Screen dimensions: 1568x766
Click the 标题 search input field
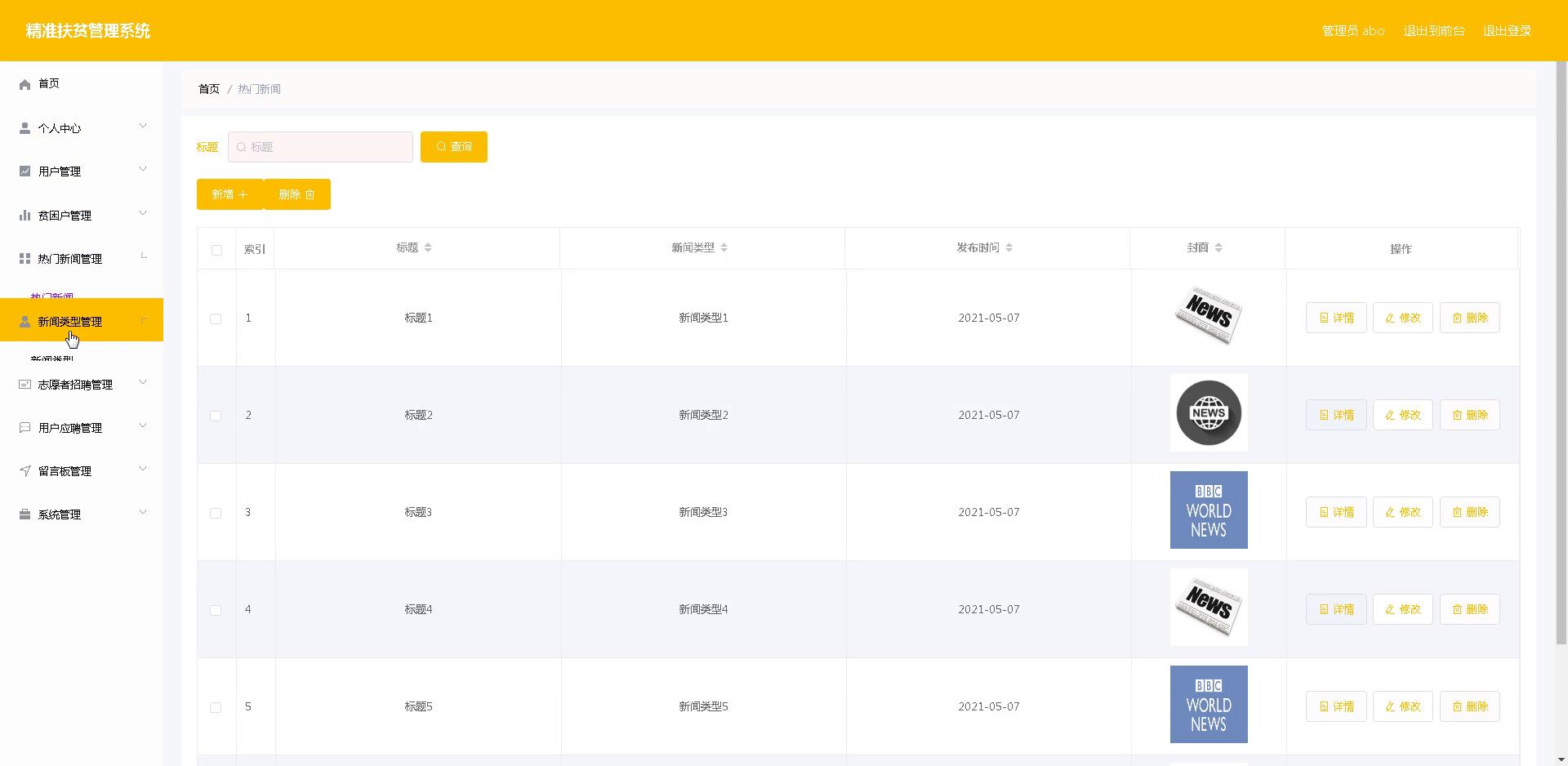click(x=320, y=147)
